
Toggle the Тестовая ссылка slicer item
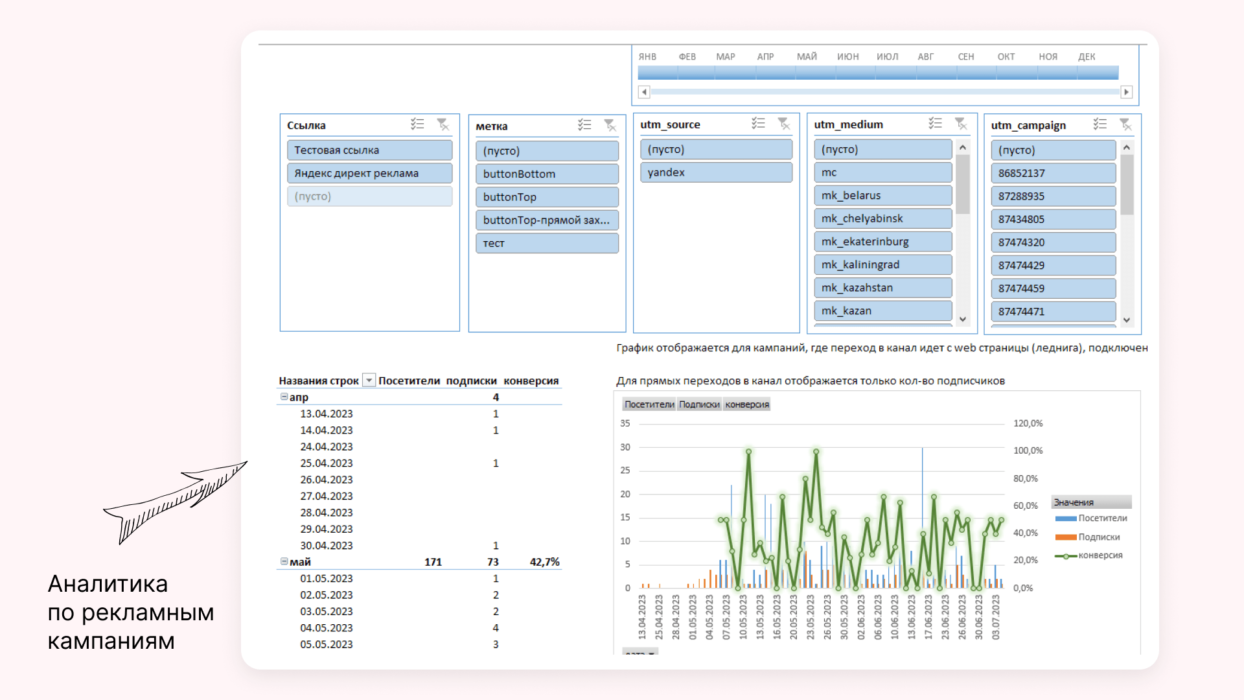tap(369, 150)
